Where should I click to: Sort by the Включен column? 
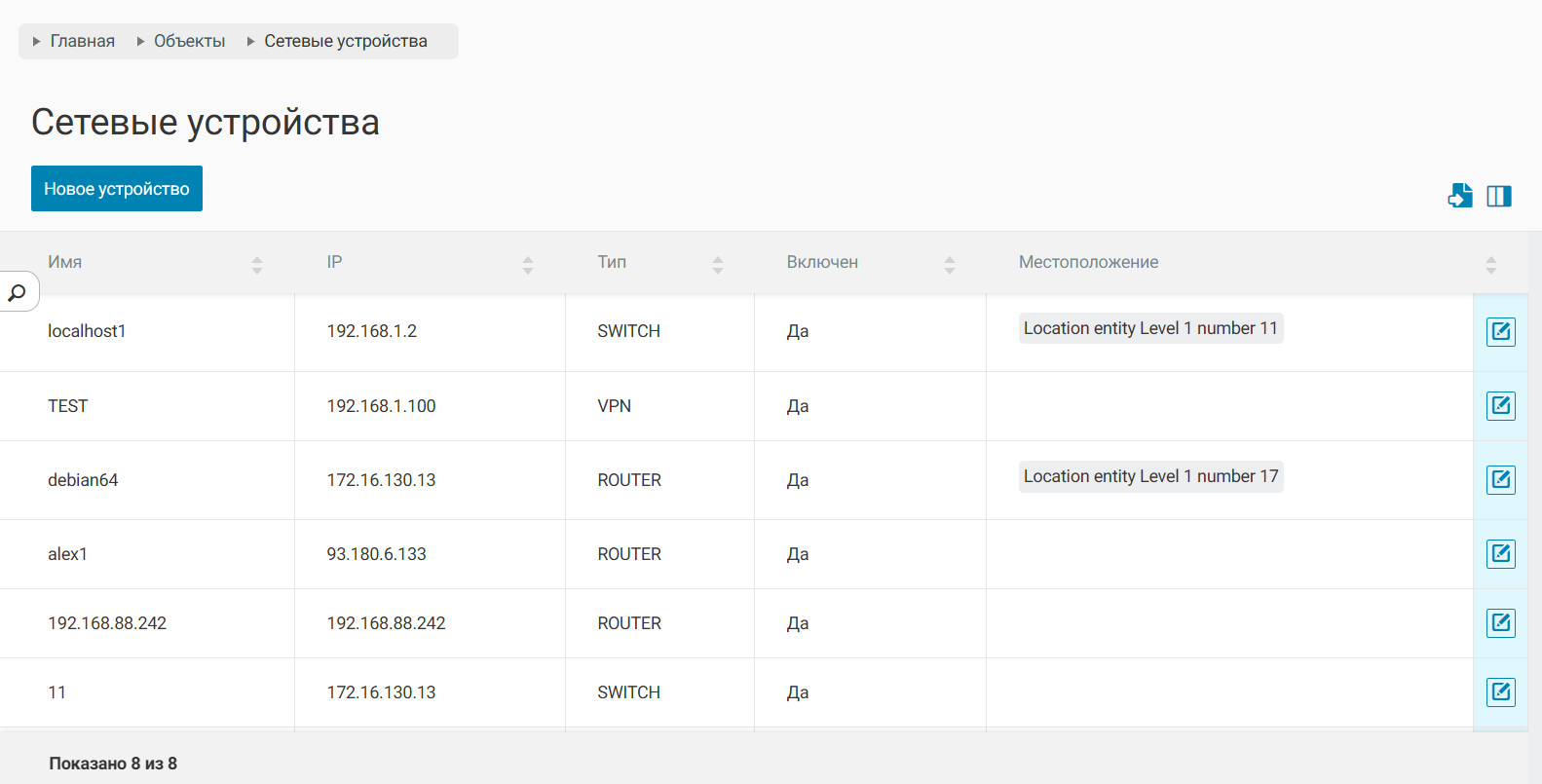[x=950, y=264]
